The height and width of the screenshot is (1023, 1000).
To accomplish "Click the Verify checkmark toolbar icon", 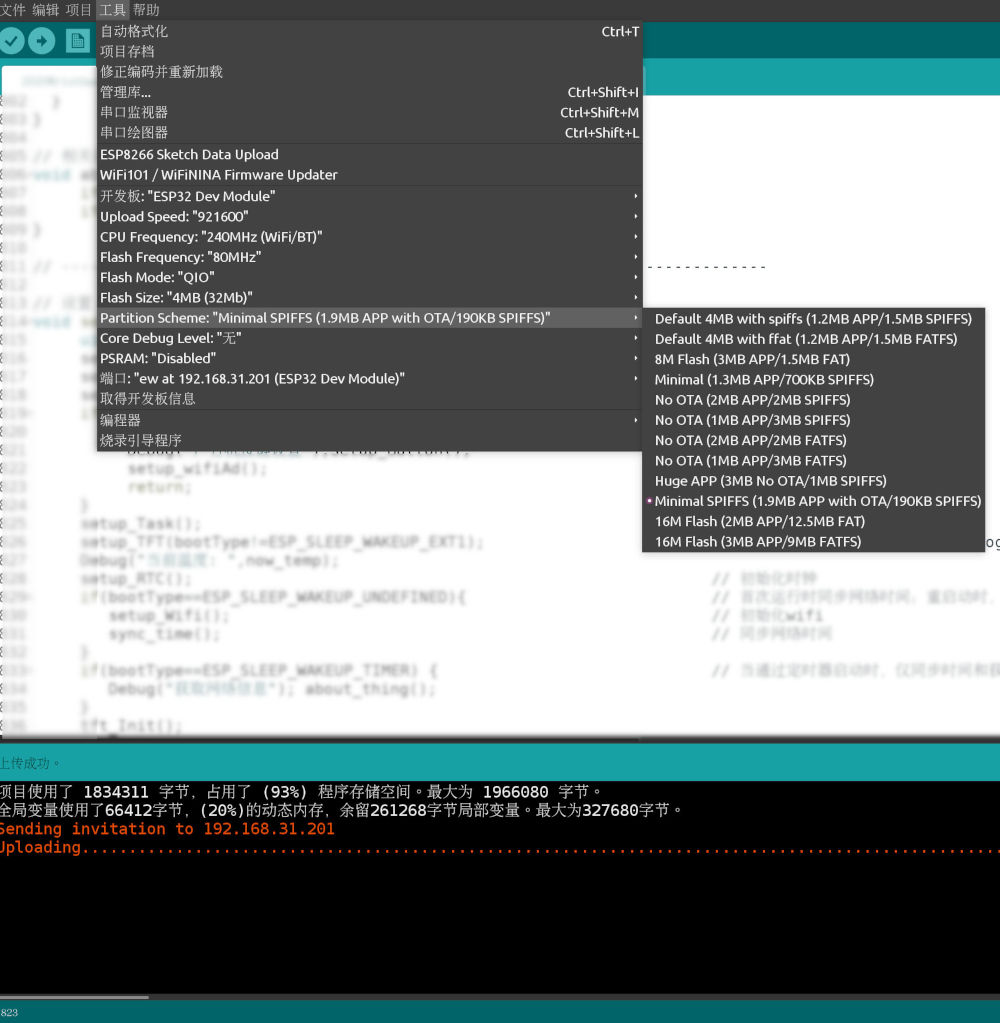I will click(12, 41).
